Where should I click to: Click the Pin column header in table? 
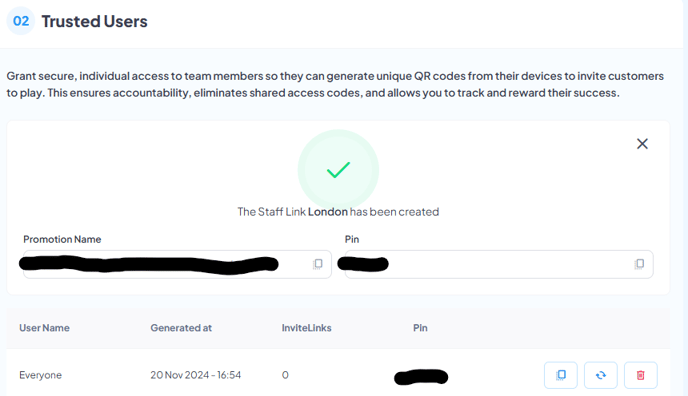pos(420,328)
